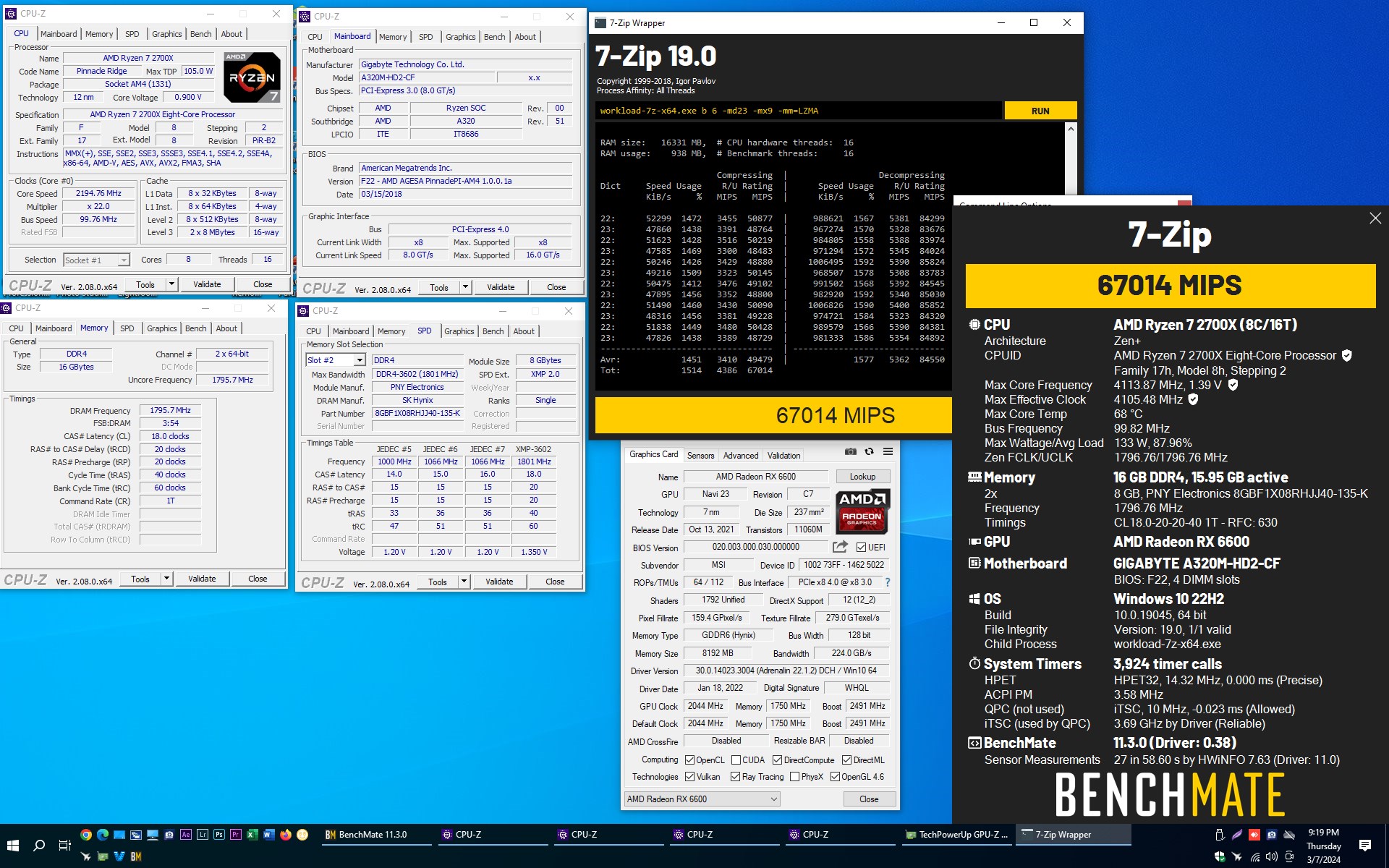
Task: Click the yellow RUN button
Action: pyautogui.click(x=1040, y=111)
